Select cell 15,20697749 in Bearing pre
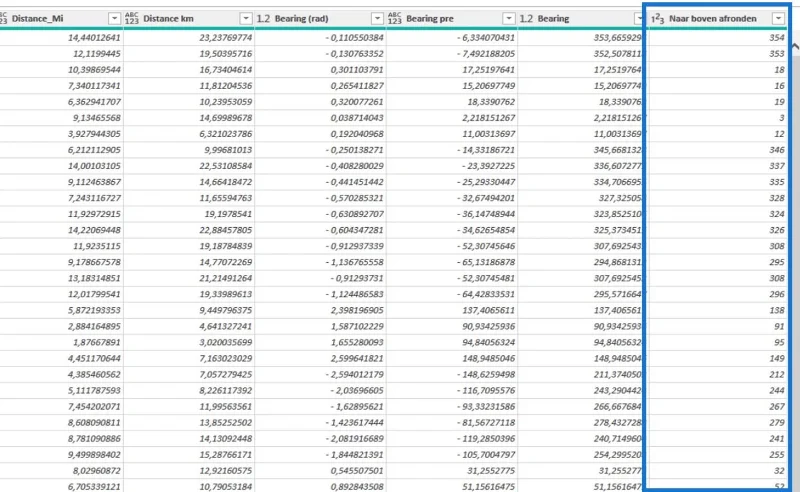The image size is (800, 492). pyautogui.click(x=489, y=86)
